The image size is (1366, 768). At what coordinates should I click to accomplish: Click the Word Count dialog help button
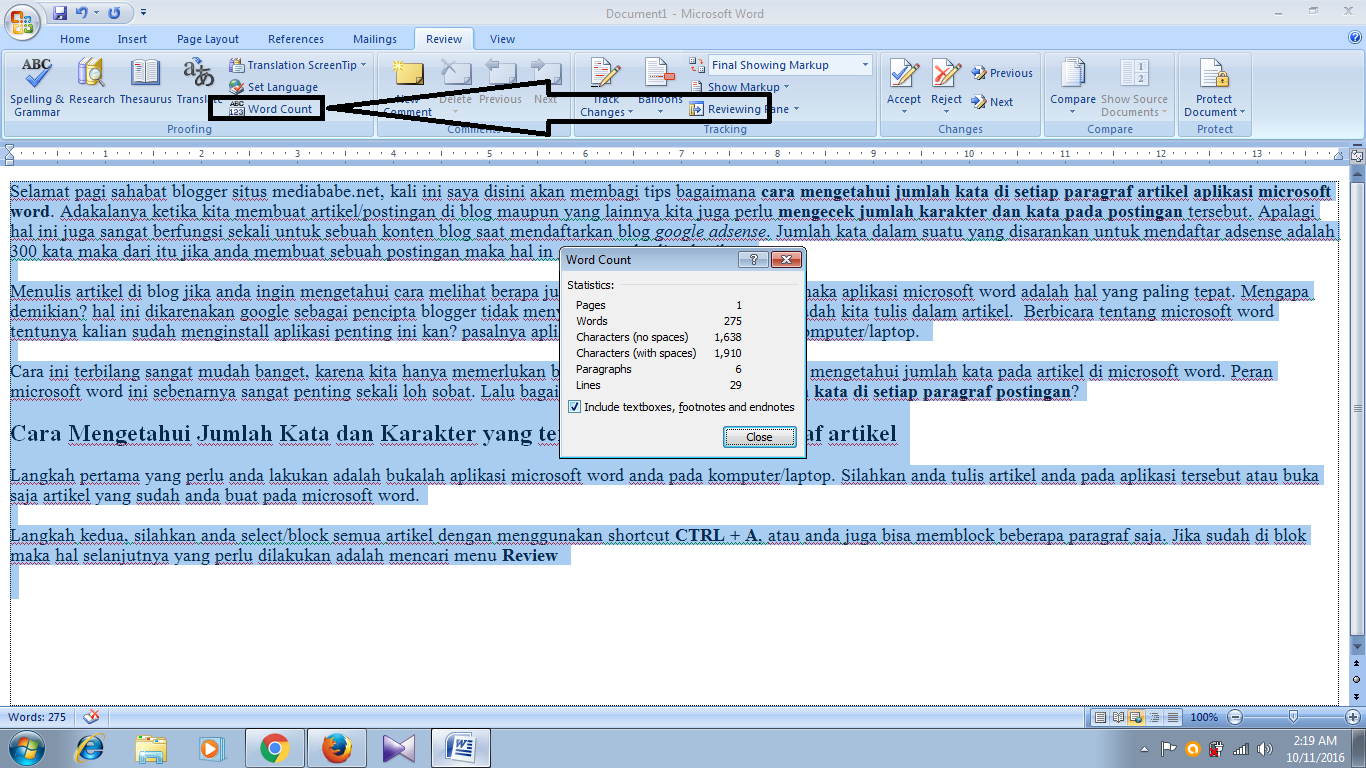point(753,260)
